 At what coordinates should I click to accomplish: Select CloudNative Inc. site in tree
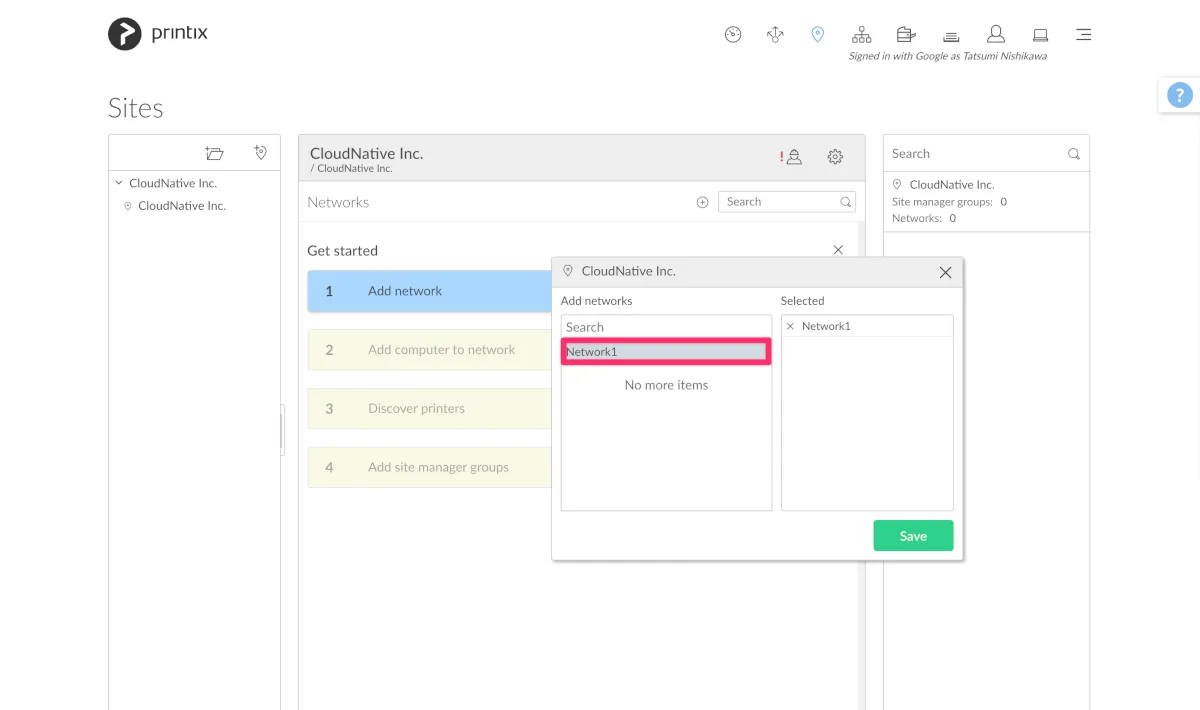[x=181, y=206]
